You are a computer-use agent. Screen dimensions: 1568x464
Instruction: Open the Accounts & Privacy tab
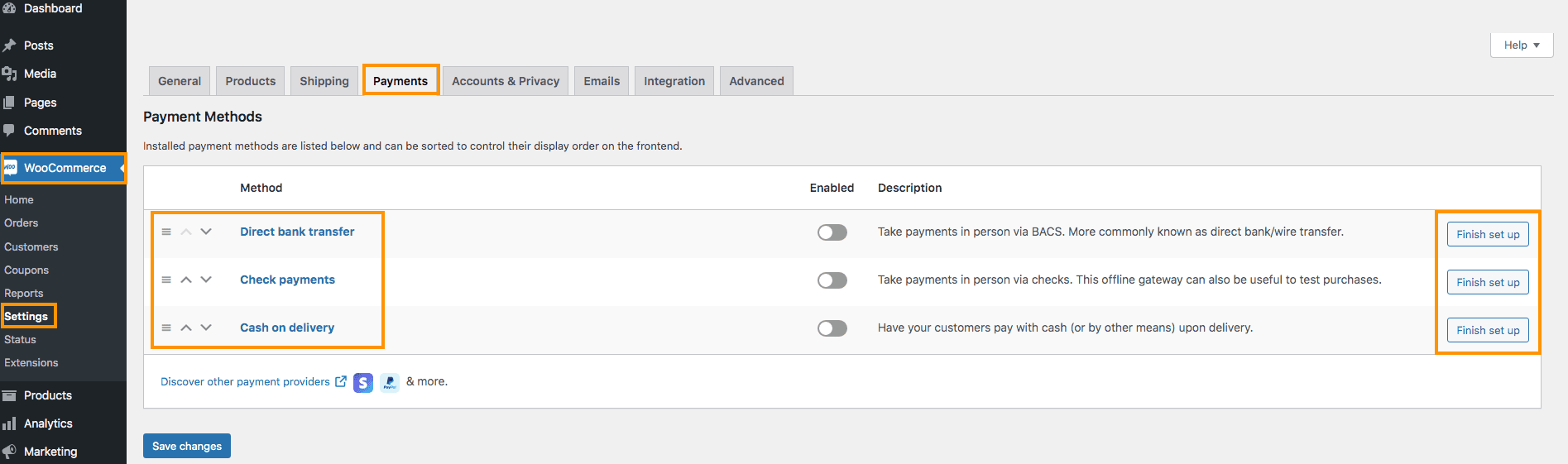pyautogui.click(x=506, y=81)
